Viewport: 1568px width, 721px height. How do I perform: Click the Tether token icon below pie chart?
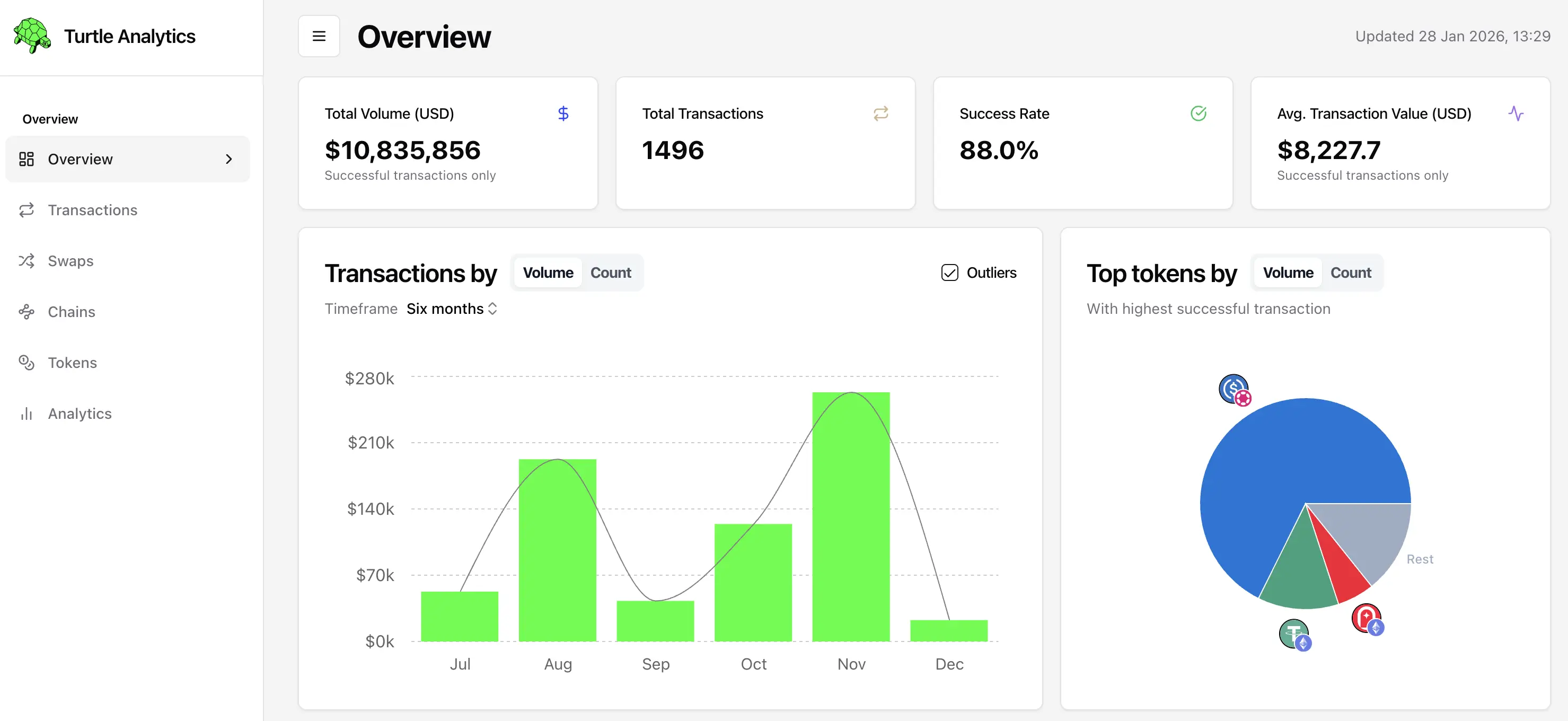click(x=1294, y=635)
